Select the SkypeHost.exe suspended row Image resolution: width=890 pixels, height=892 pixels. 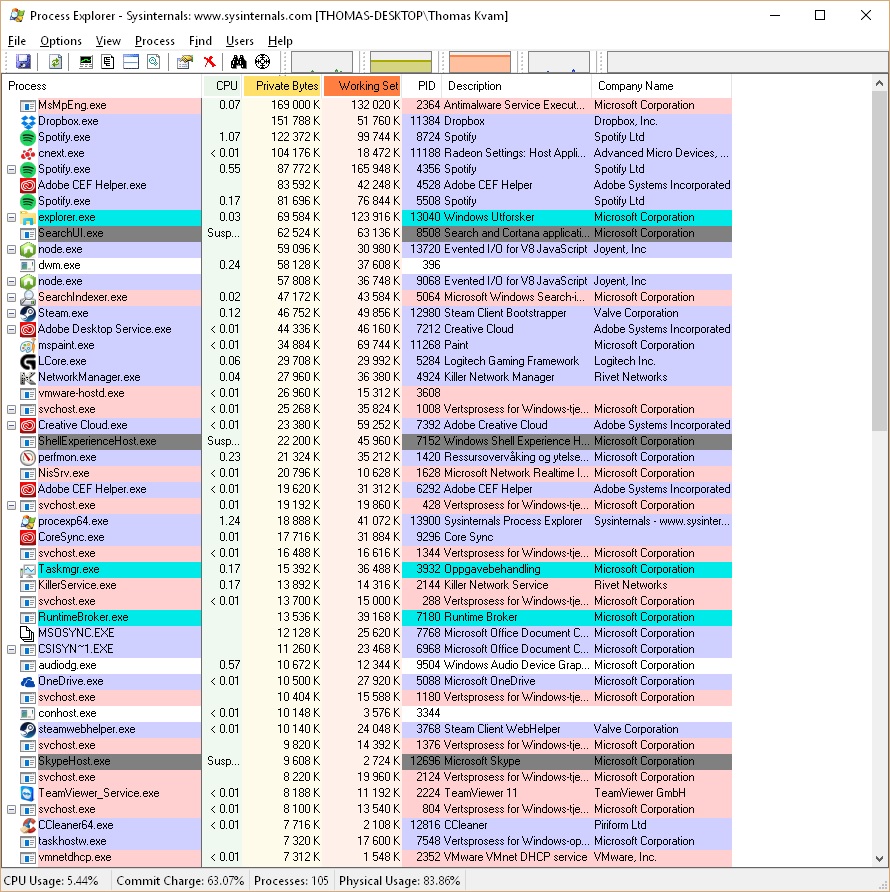367,761
